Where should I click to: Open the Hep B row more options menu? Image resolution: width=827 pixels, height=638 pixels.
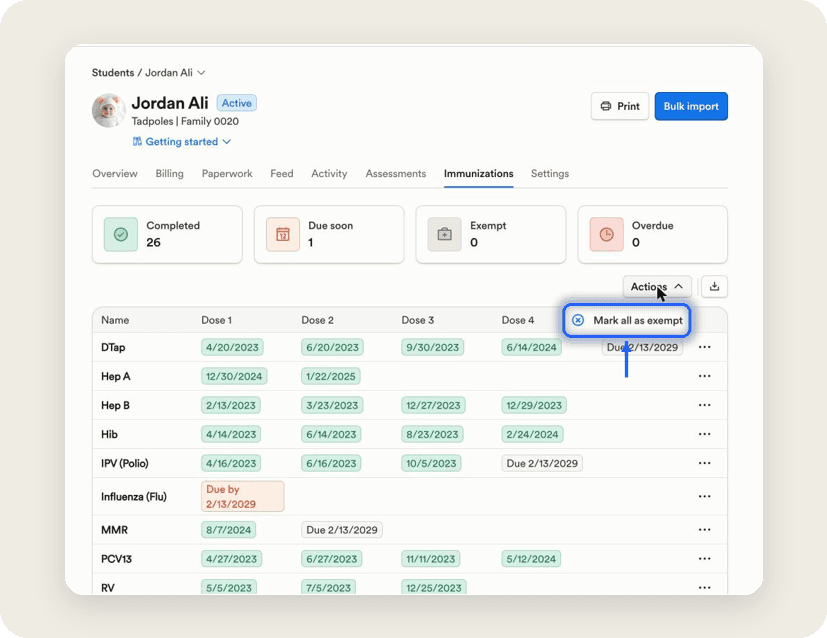click(704, 405)
